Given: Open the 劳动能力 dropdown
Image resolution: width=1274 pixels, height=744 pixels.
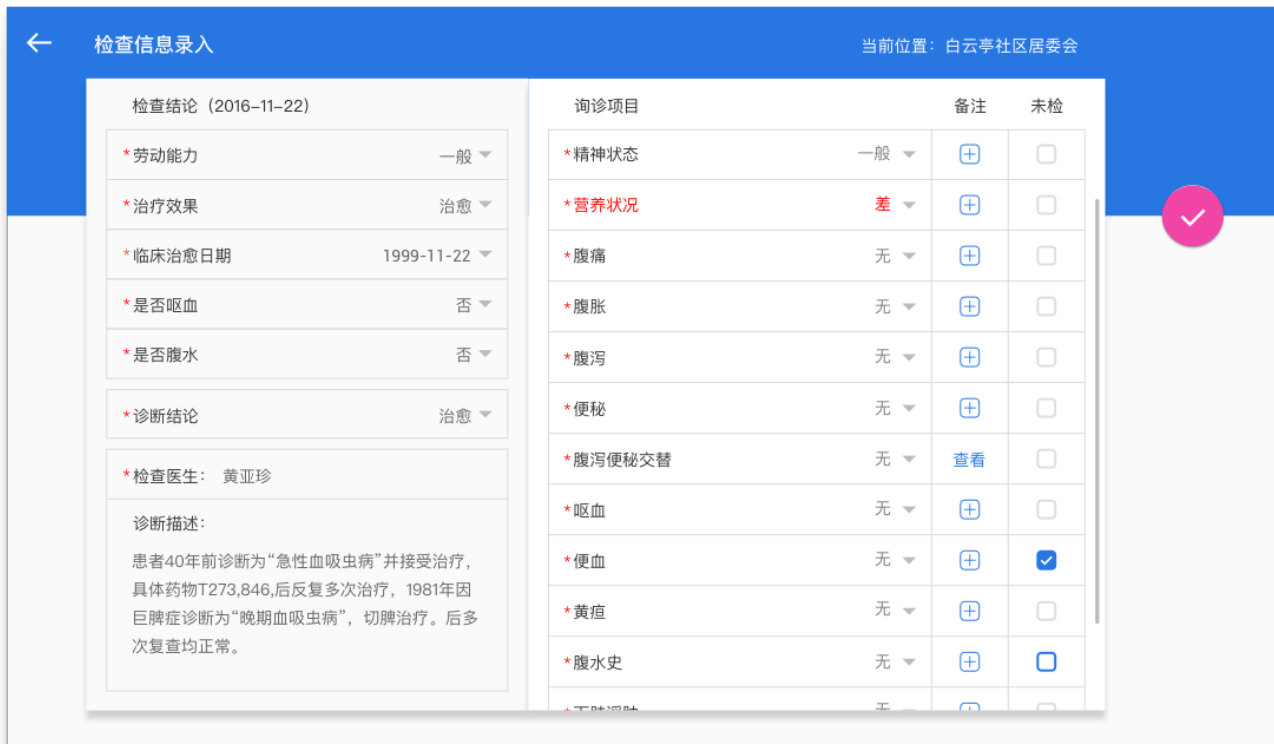Looking at the screenshot, I should pos(466,156).
